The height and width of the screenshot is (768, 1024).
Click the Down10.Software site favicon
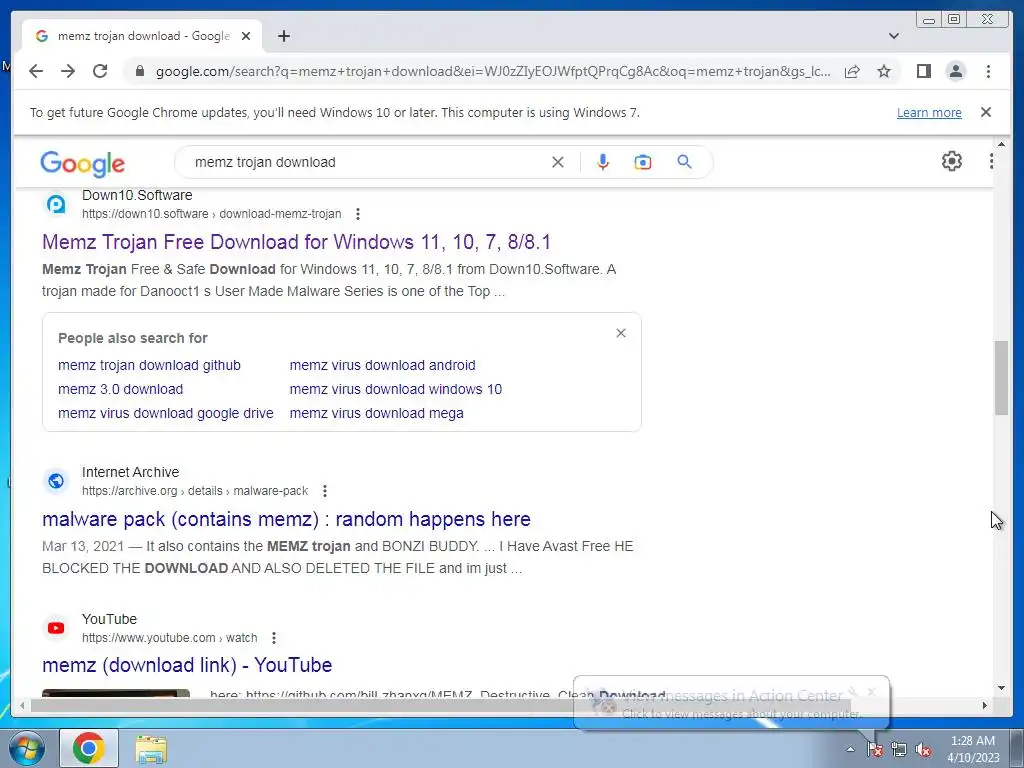[56, 204]
